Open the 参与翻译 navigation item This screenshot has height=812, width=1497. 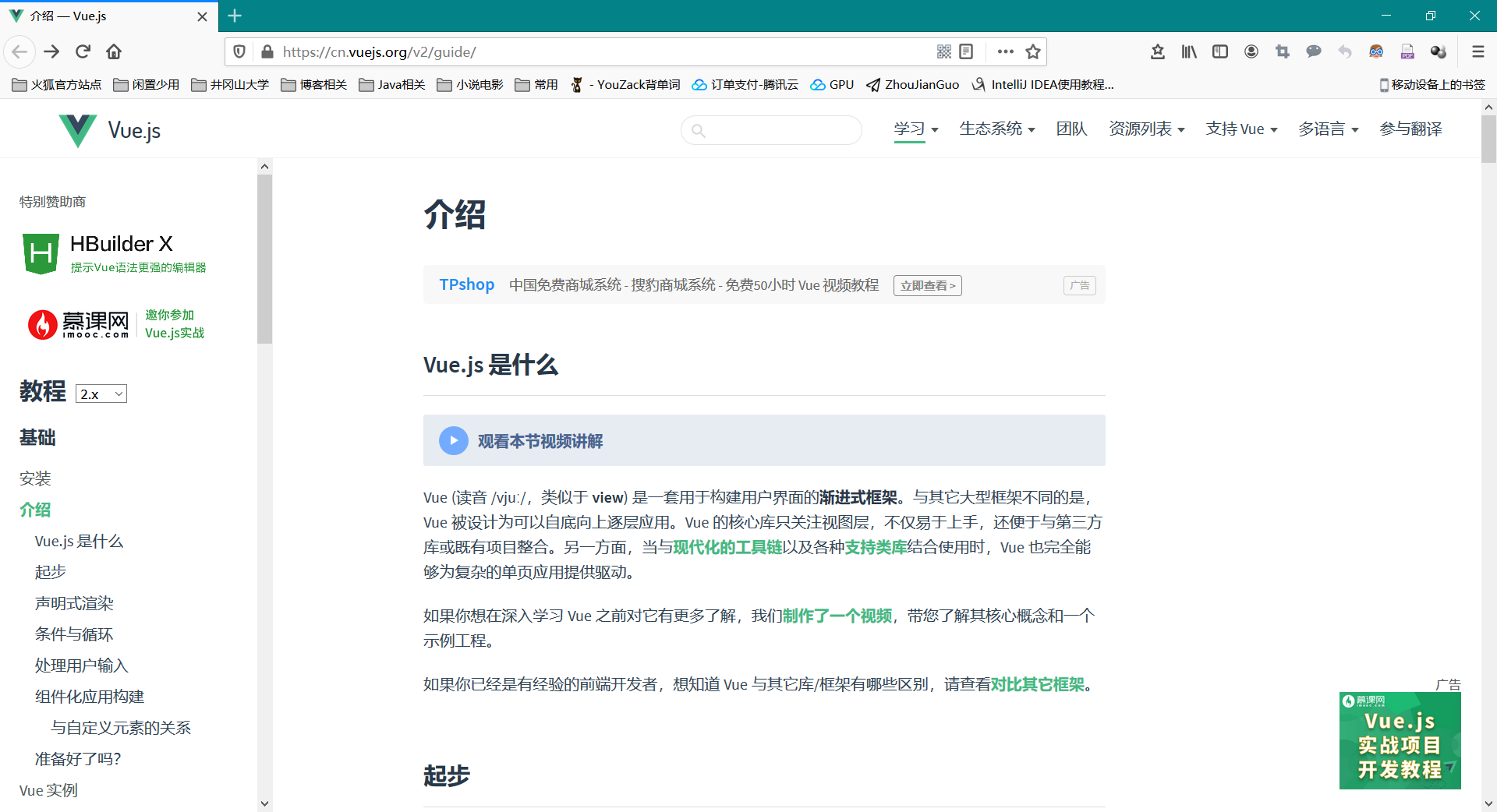(x=1410, y=129)
